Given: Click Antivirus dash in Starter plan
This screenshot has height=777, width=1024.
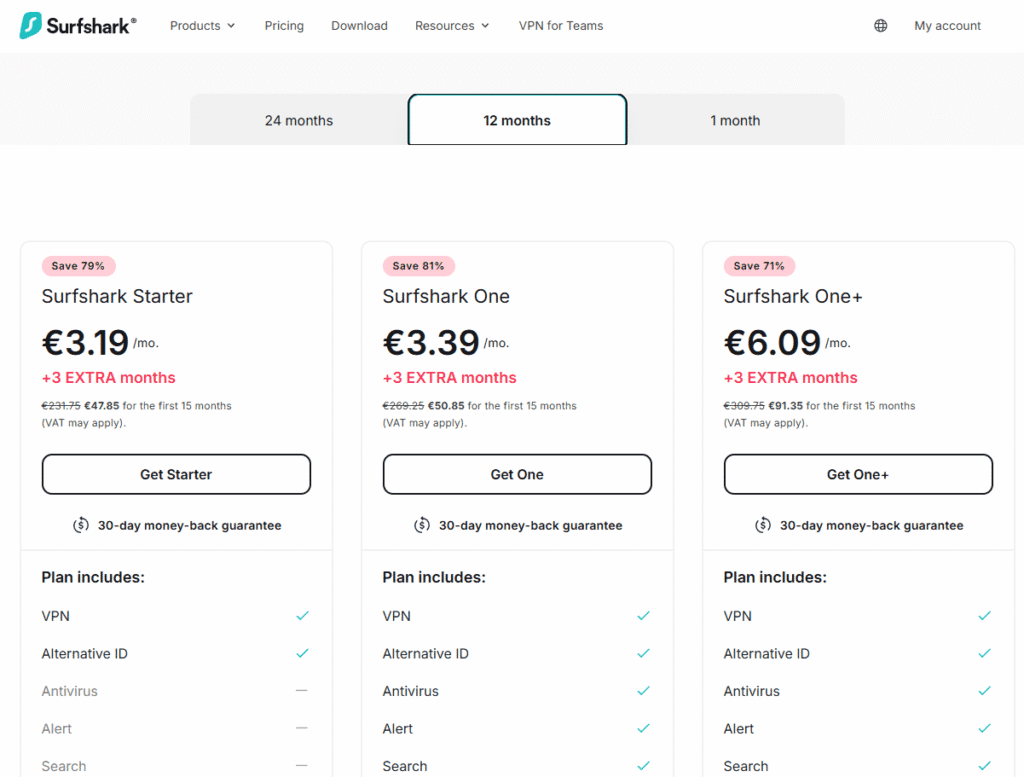Looking at the screenshot, I should pos(302,690).
